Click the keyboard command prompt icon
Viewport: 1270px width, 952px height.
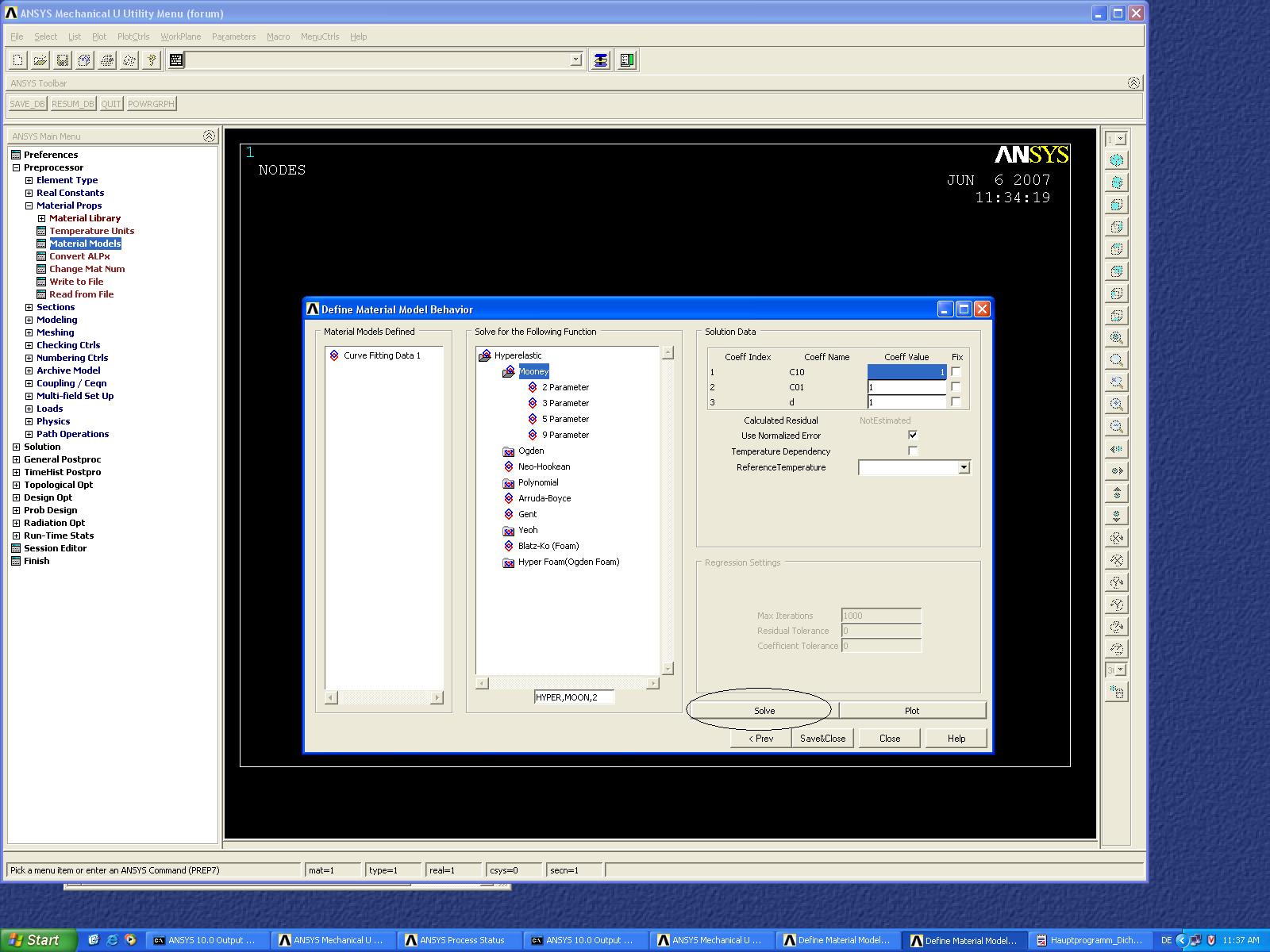point(176,59)
